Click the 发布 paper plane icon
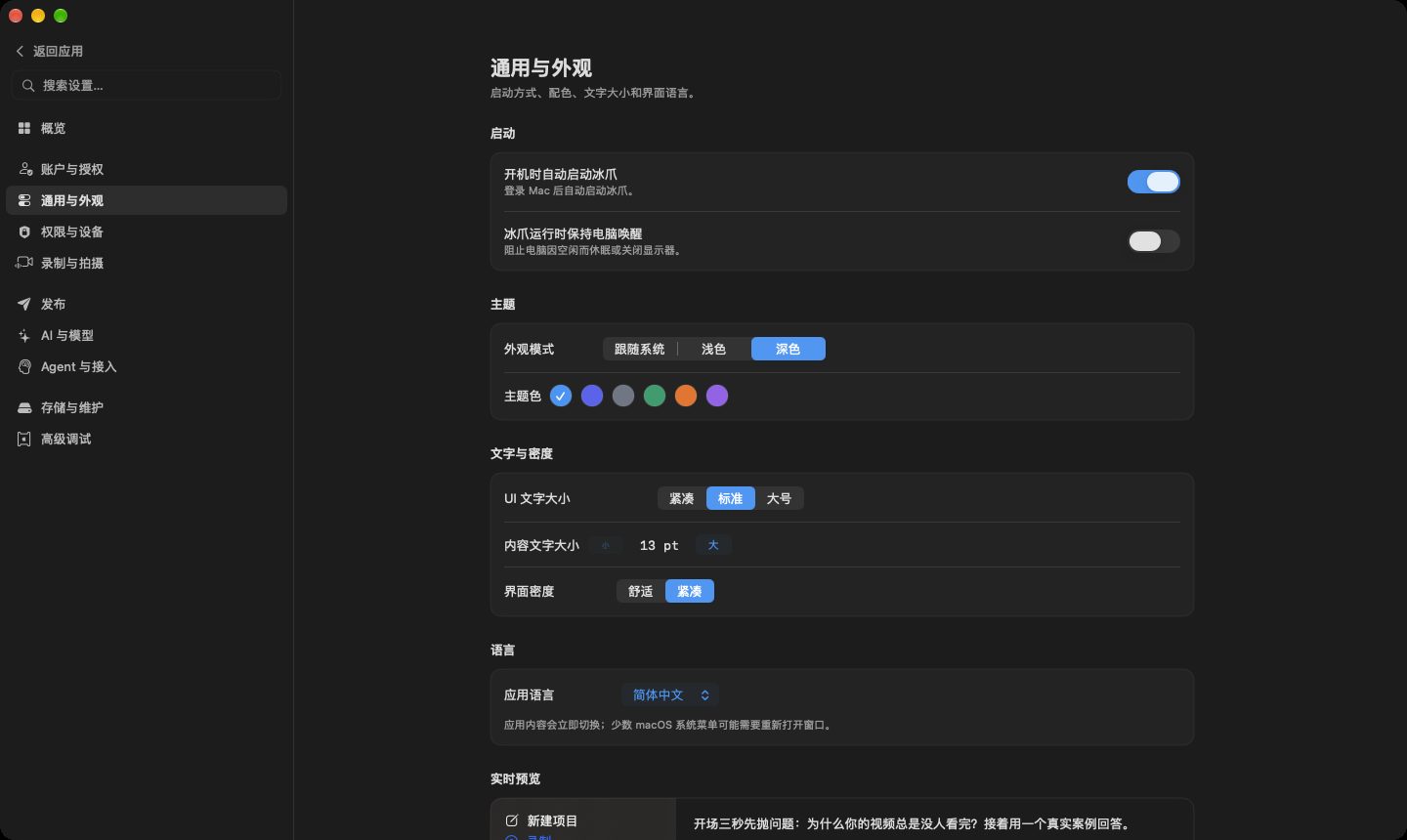This screenshot has width=1407, height=840. (24, 304)
